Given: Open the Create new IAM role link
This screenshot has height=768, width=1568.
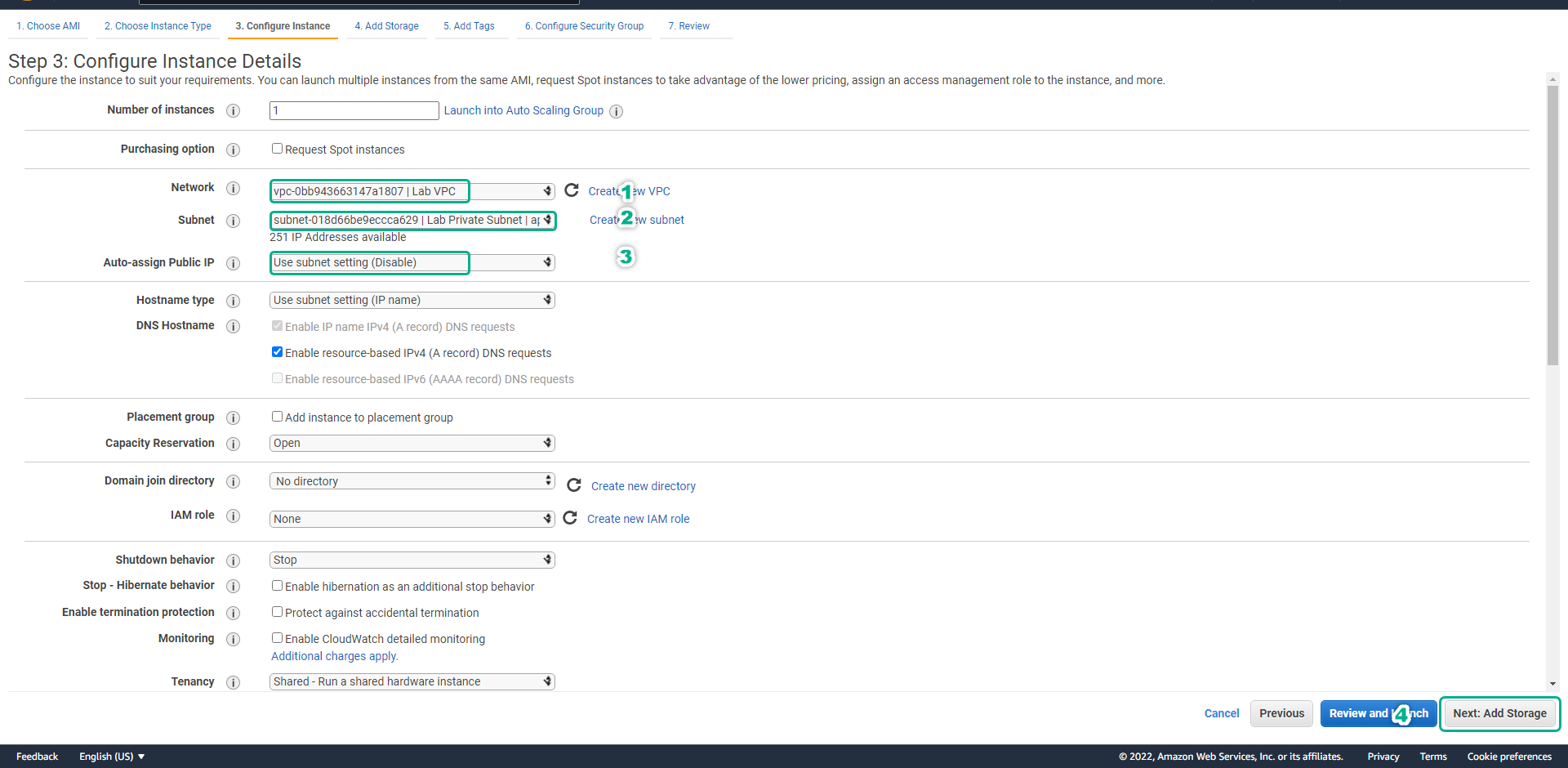Looking at the screenshot, I should pyautogui.click(x=638, y=519).
